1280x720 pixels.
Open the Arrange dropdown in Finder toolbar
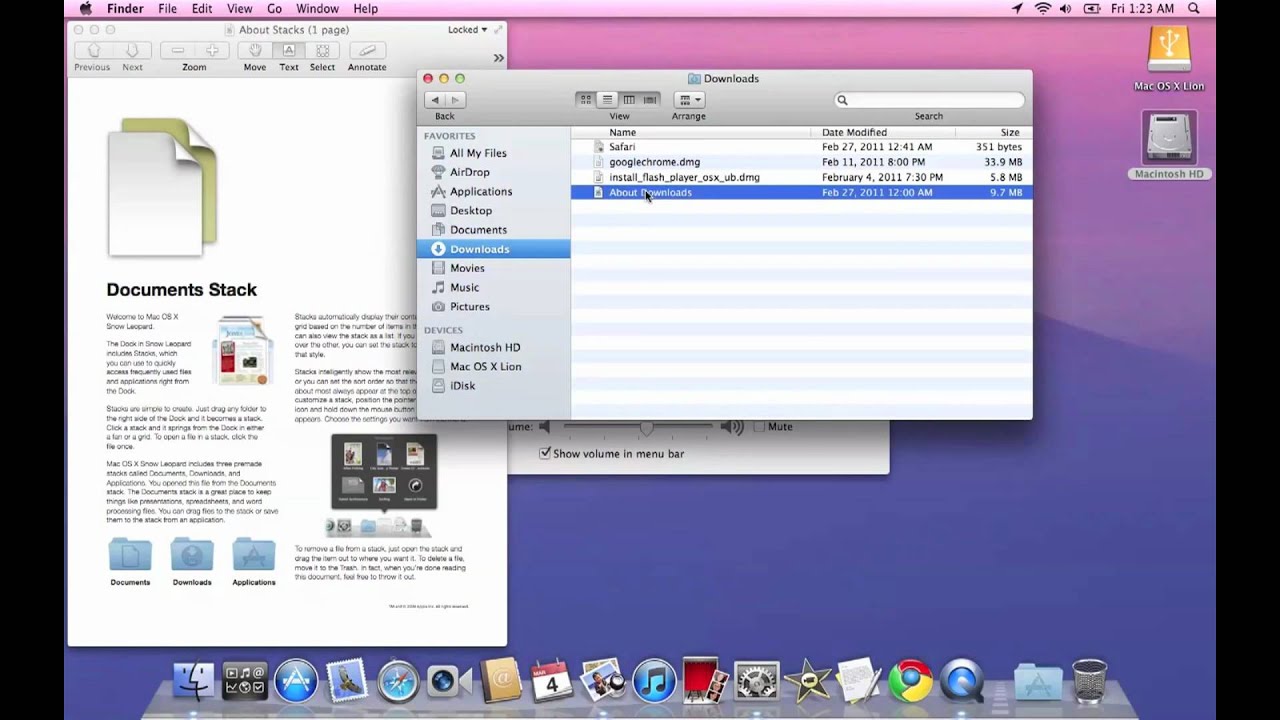coord(689,100)
